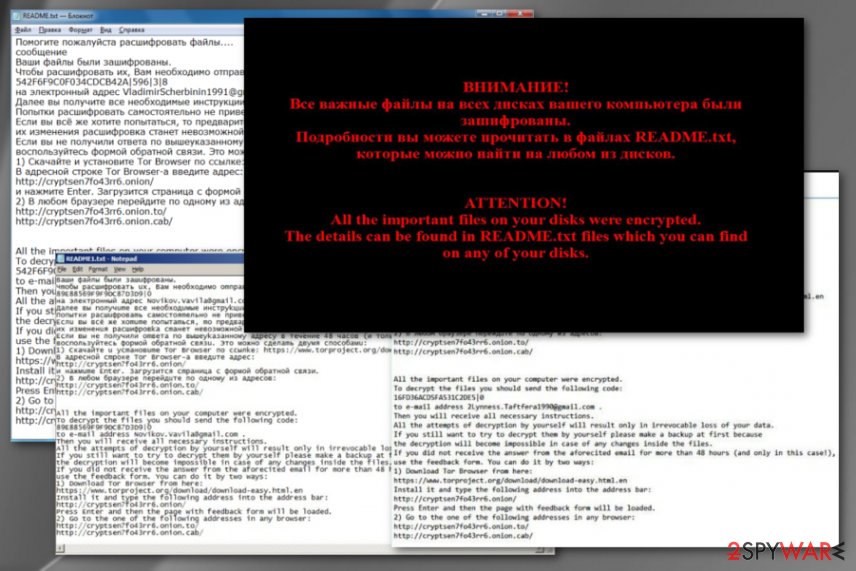Close the README.txt — Блокнот window
The height and width of the screenshot is (571, 856).
pos(521,13)
